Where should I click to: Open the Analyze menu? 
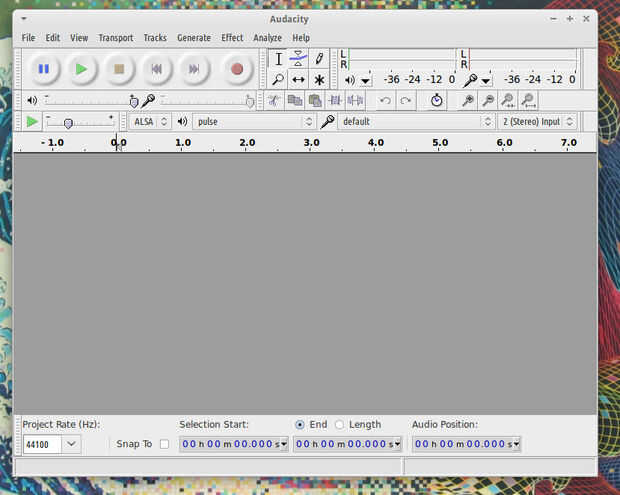pos(268,38)
